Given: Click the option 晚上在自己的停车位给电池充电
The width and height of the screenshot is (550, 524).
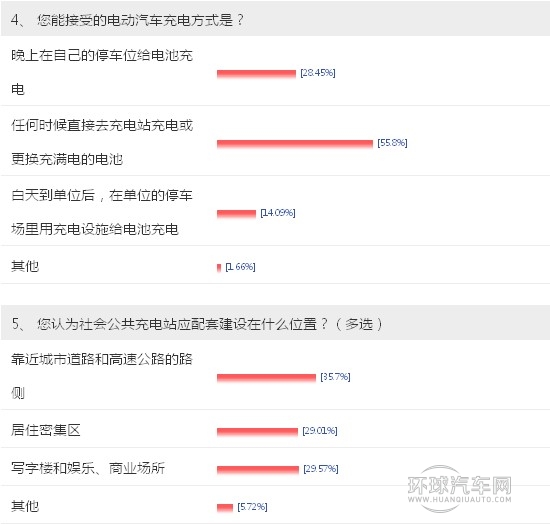Looking at the screenshot, I should [x=102, y=72].
